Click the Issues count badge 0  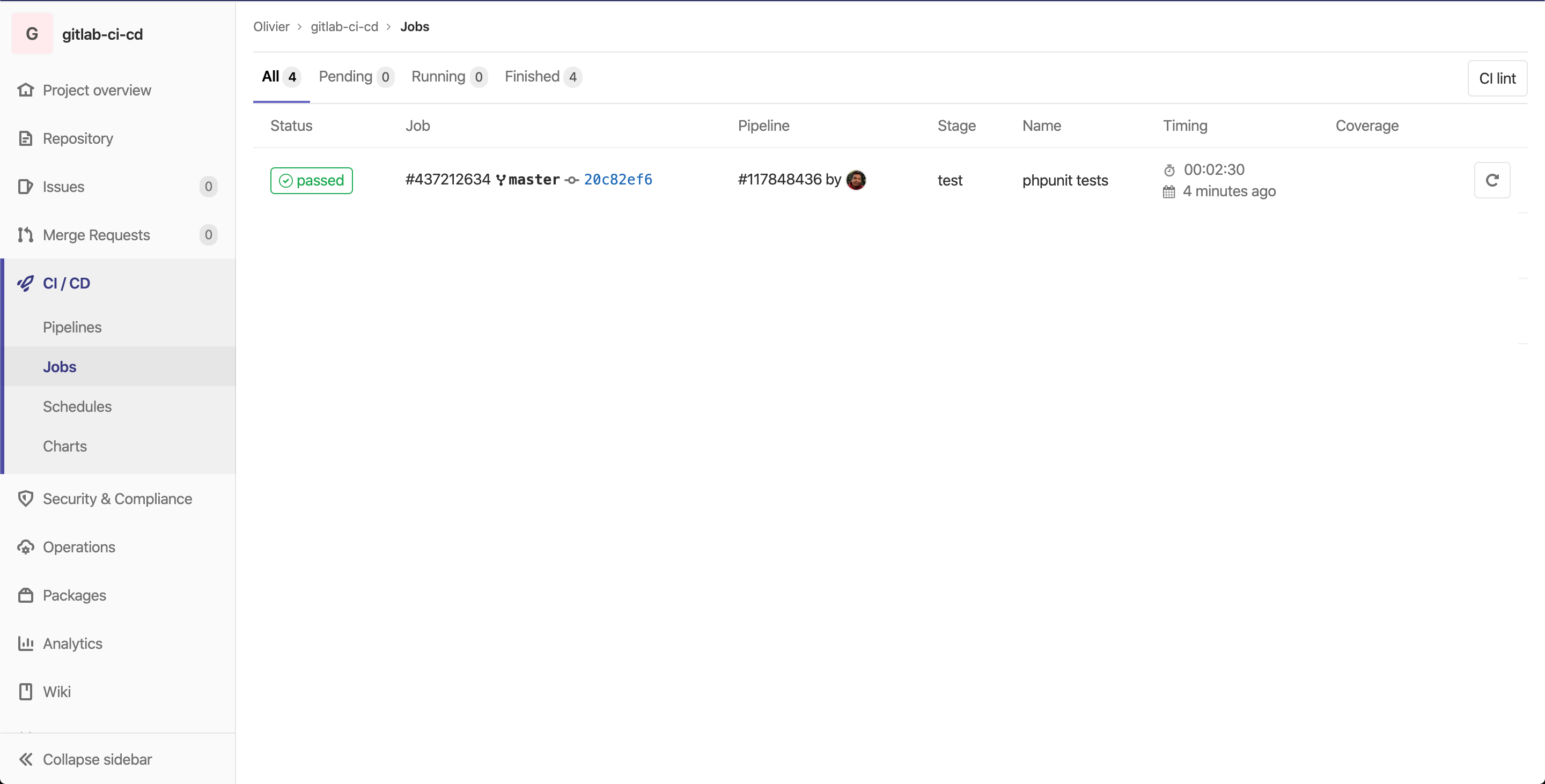[208, 187]
